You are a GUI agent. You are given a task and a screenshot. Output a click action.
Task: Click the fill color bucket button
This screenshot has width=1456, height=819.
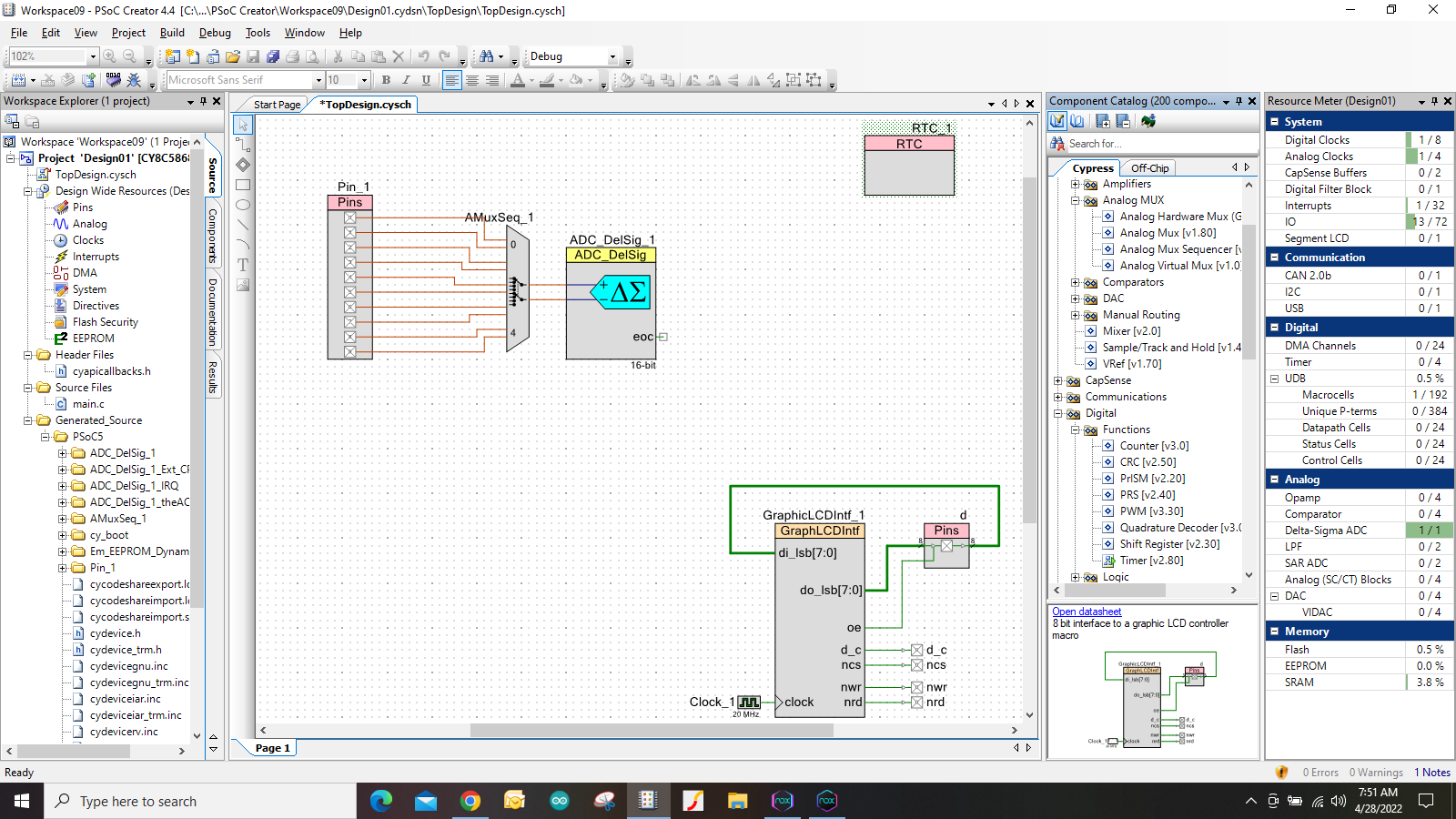[576, 80]
